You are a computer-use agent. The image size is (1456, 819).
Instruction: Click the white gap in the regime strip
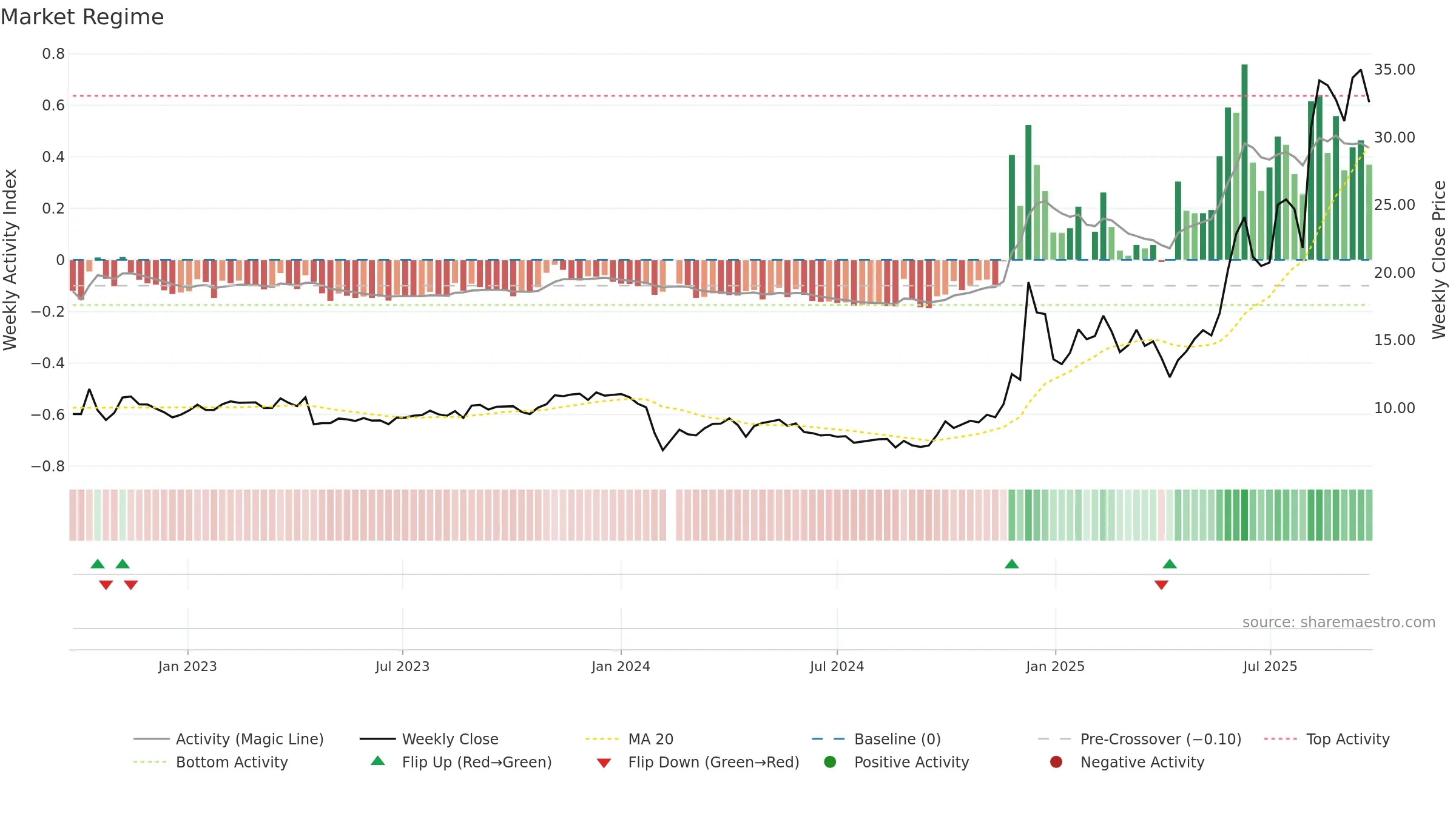pyautogui.click(x=671, y=515)
